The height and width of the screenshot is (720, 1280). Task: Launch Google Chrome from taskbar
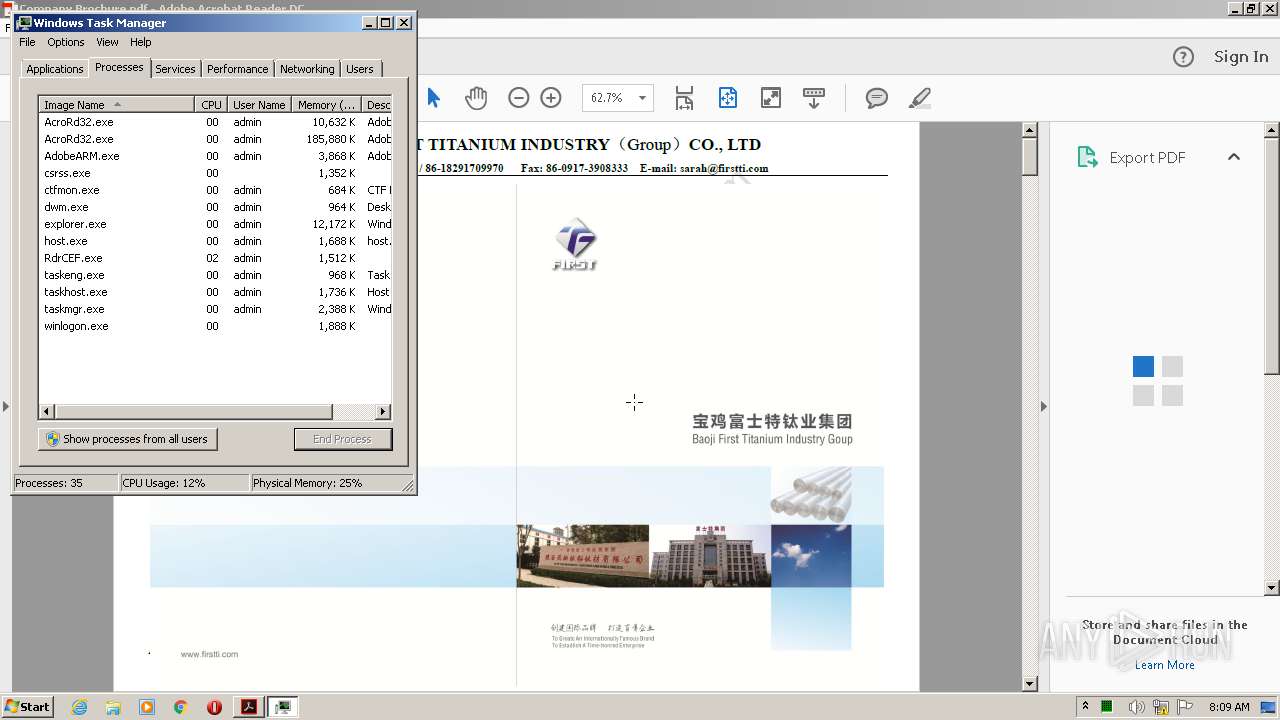(x=181, y=707)
